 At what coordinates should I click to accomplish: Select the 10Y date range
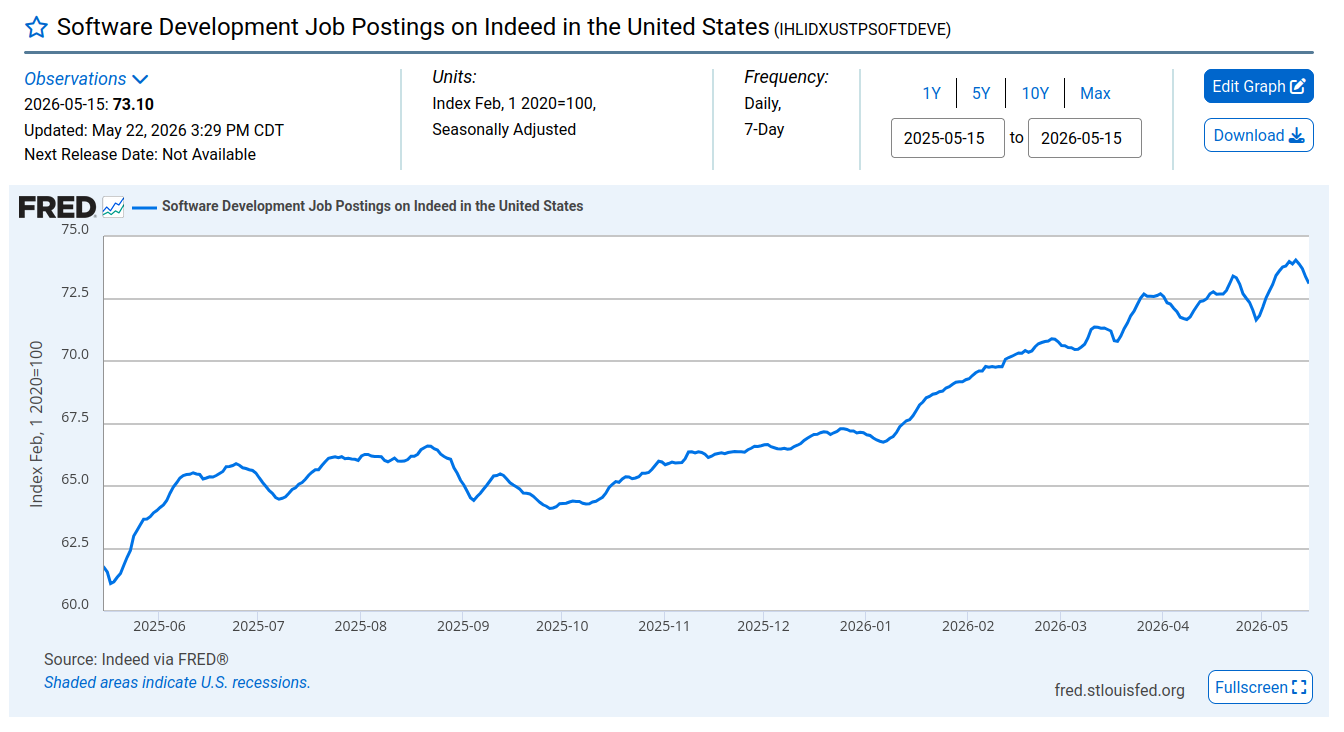(x=1035, y=93)
